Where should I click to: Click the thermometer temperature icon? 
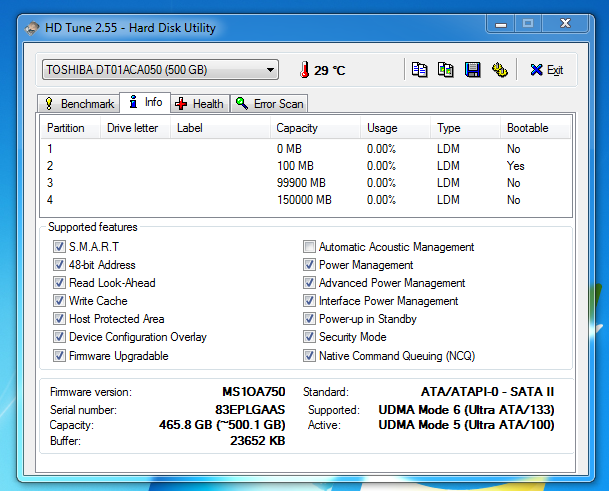[305, 70]
